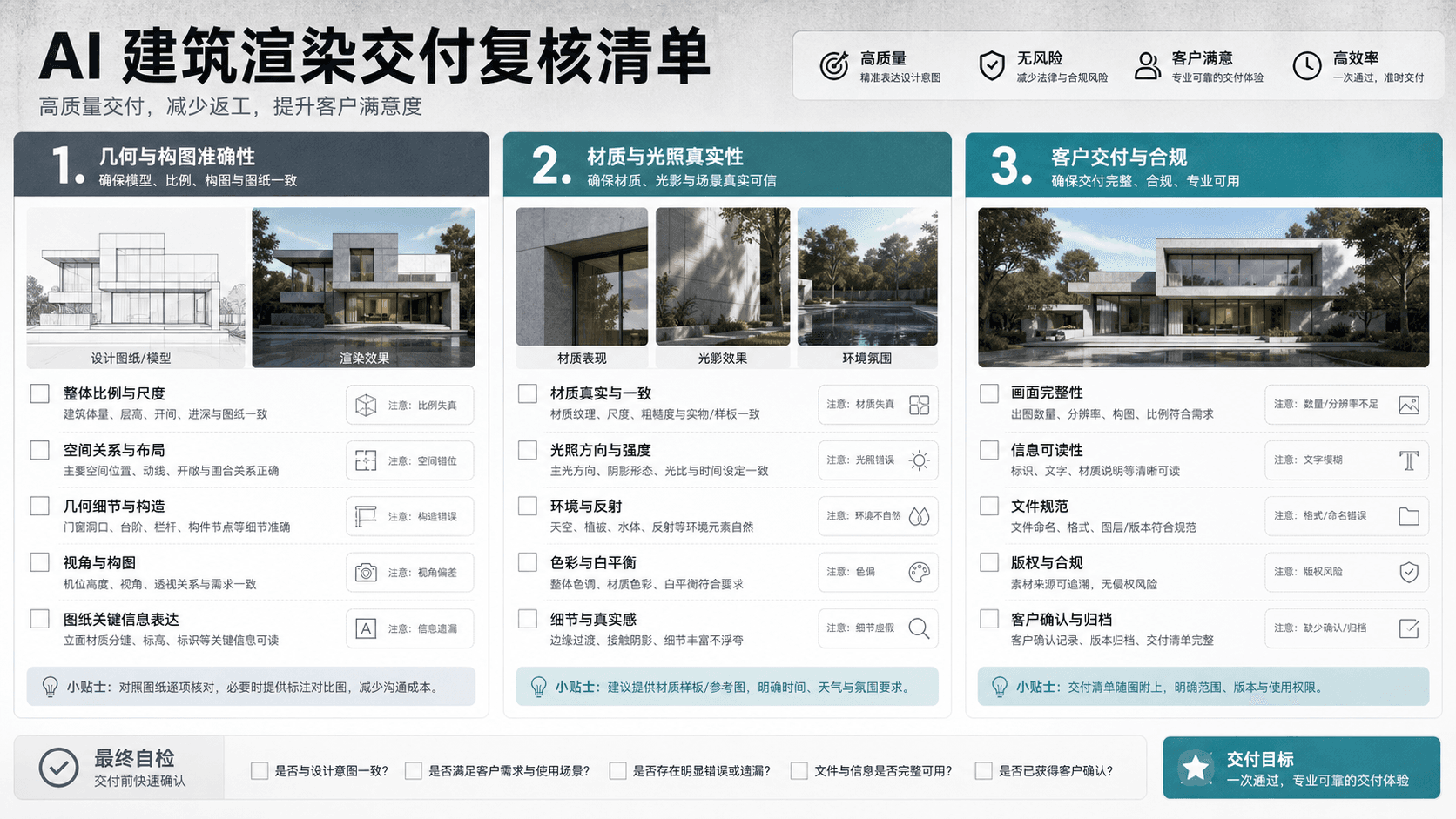The height and width of the screenshot is (819, 1456).
Task: Click the 信息遗漏 letter A icon
Action: click(x=366, y=628)
